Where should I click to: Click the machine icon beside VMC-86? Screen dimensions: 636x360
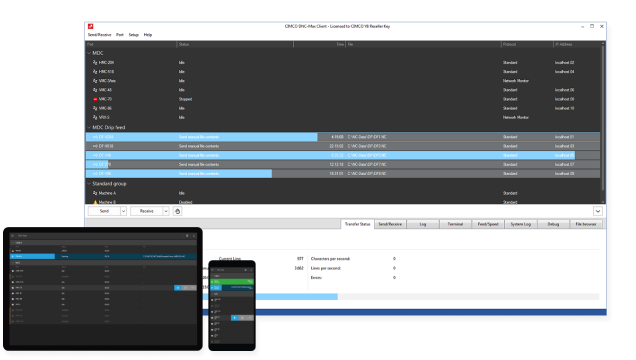(x=95, y=108)
